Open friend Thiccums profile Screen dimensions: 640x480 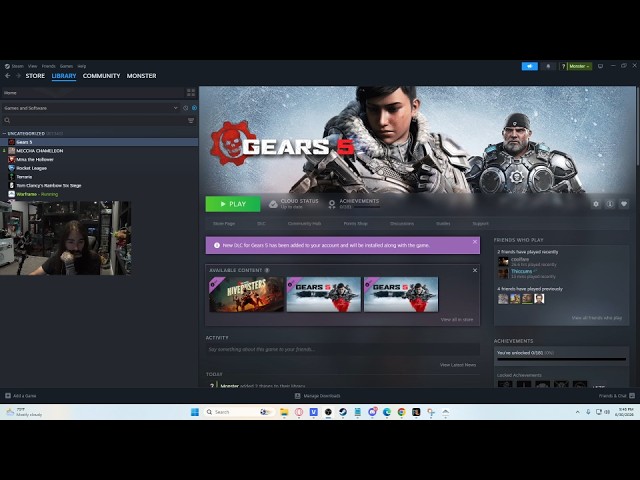(x=522, y=271)
